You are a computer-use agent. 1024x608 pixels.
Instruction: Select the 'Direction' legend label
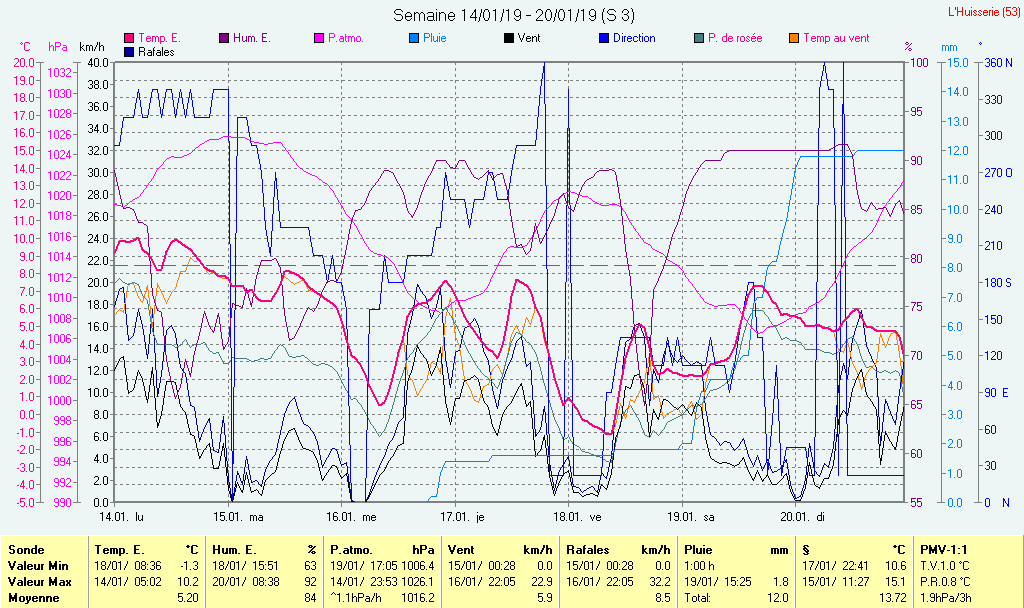pyautogui.click(x=634, y=39)
